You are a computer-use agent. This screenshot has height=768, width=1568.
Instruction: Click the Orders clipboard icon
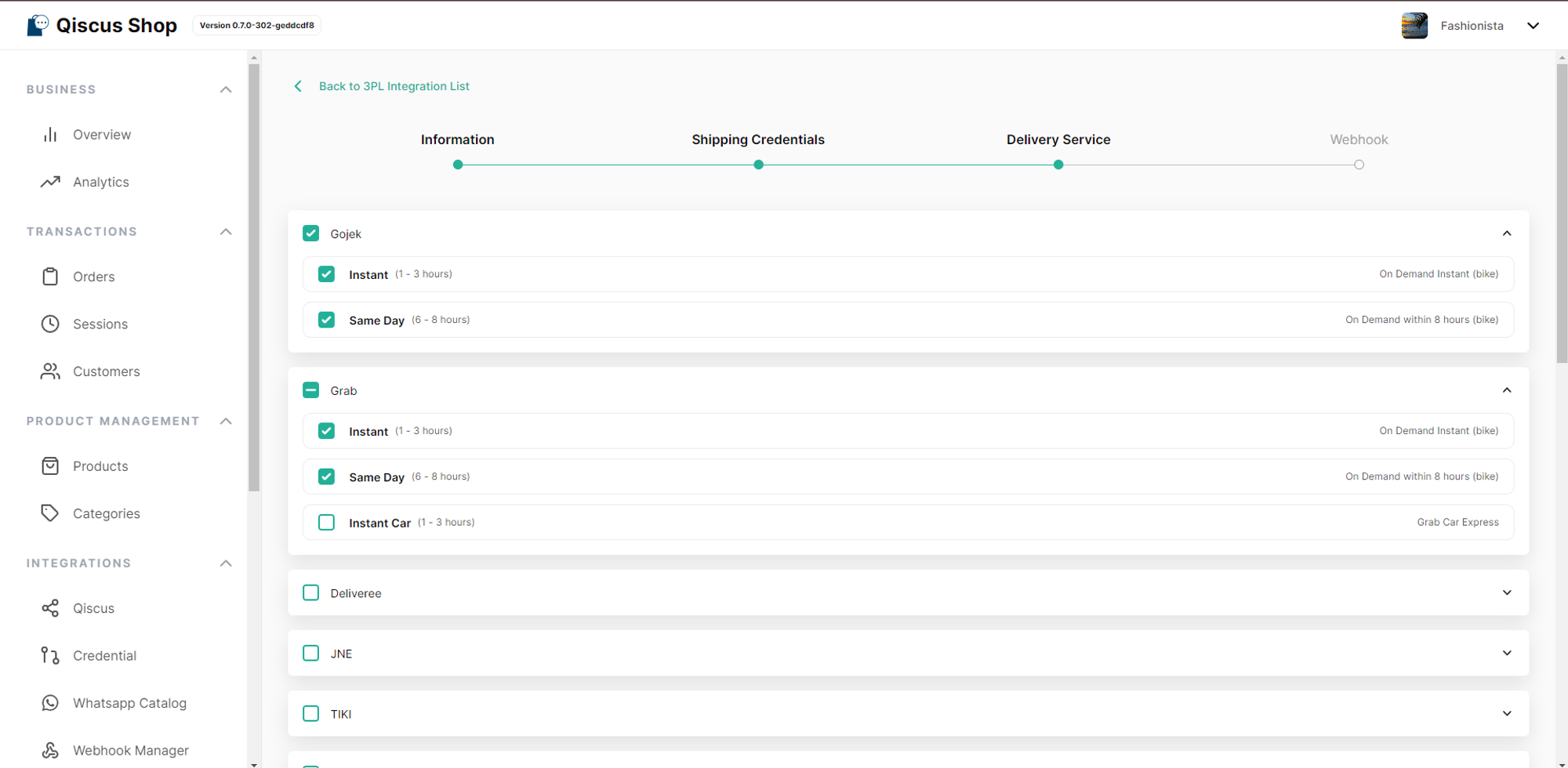50,277
